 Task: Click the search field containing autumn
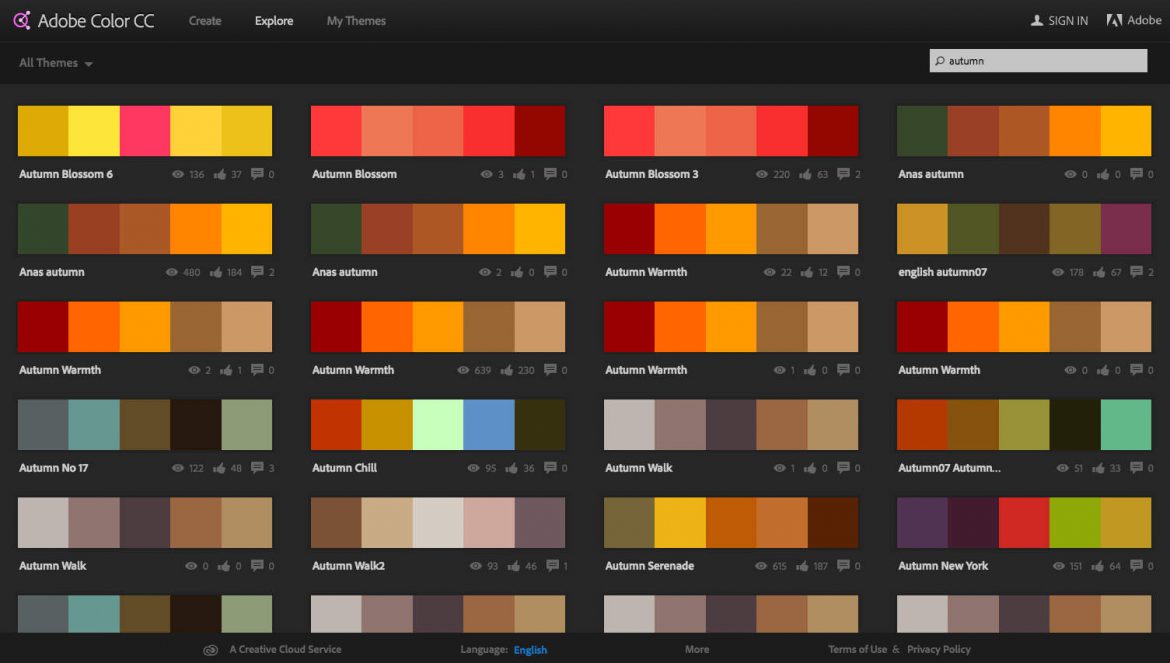1045,61
